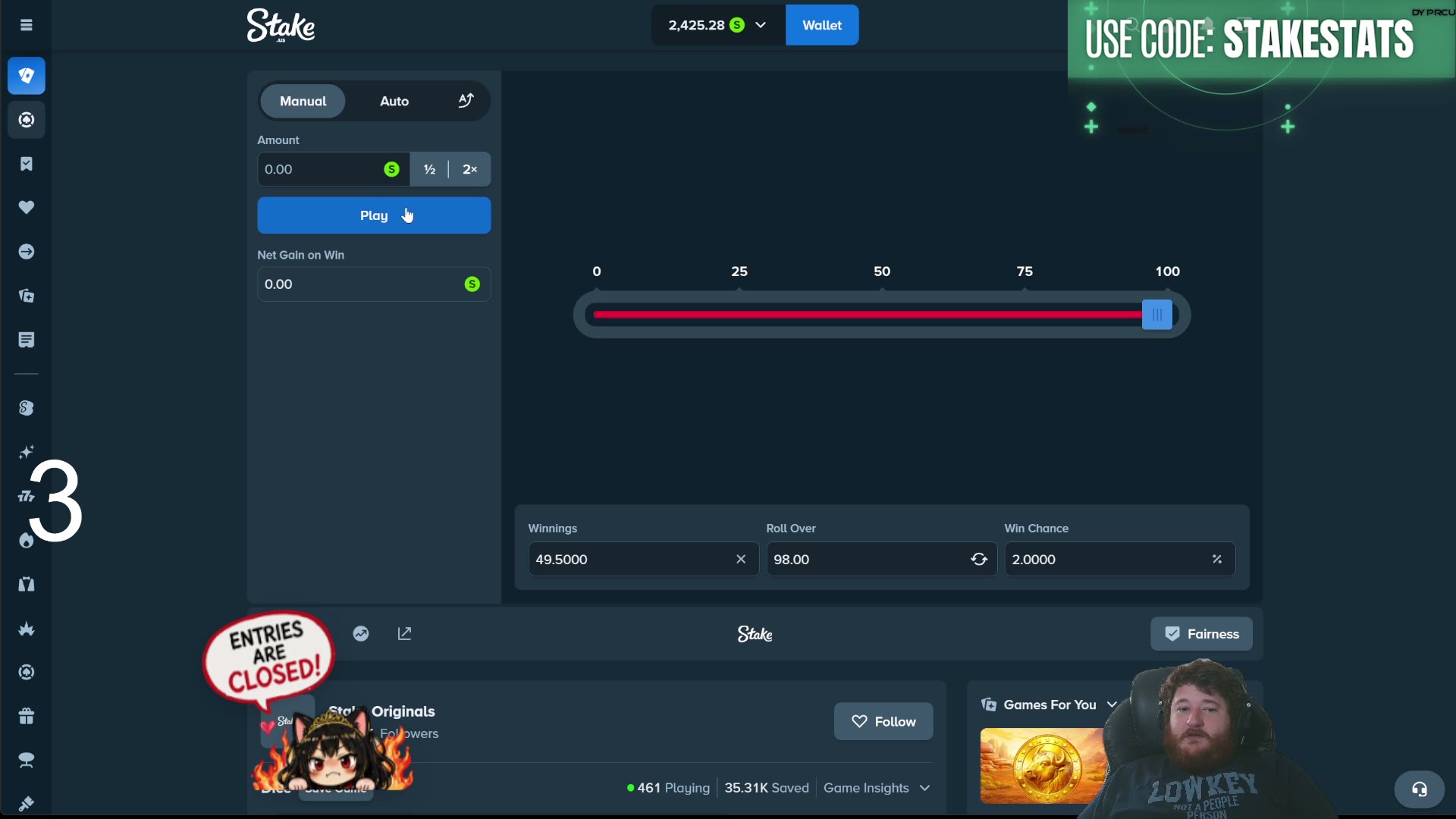This screenshot has height=819, width=1456.
Task: Switch to Auto betting mode
Action: point(394,101)
